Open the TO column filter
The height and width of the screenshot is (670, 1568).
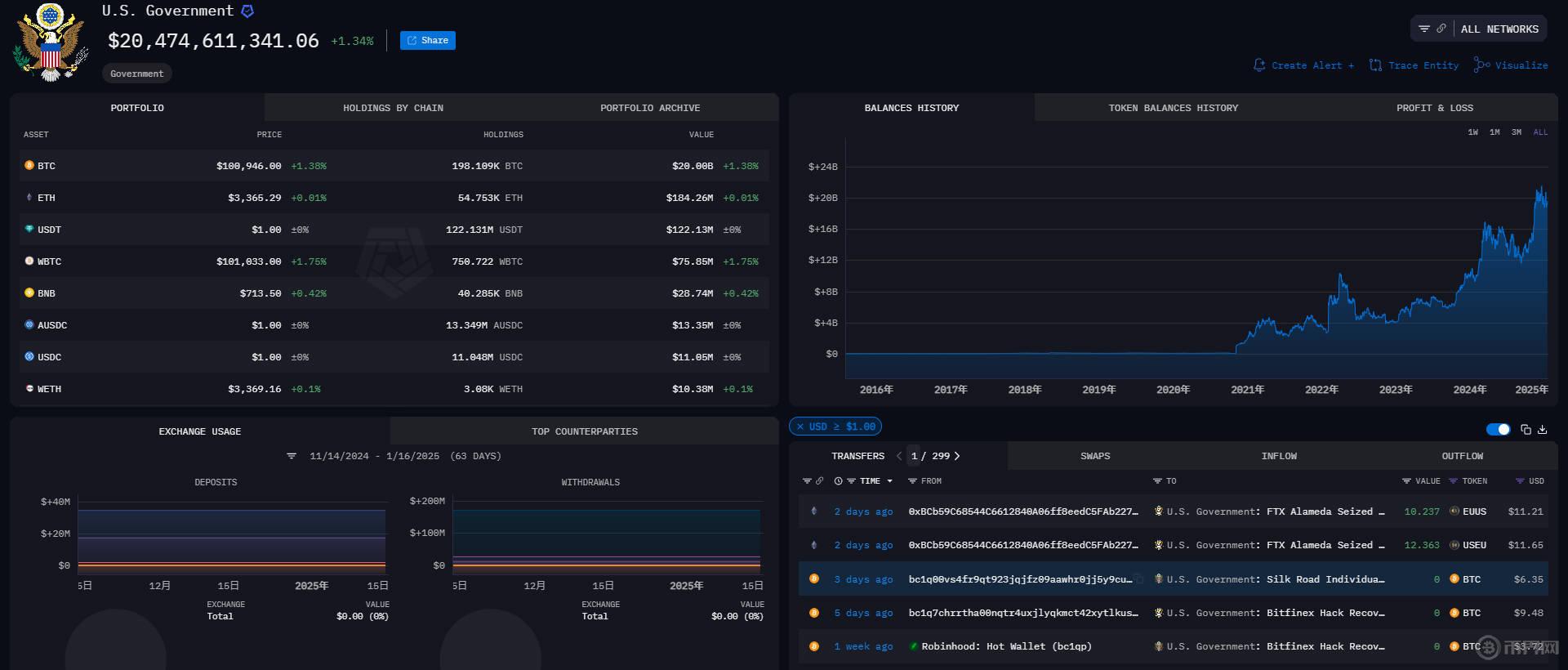[1157, 481]
